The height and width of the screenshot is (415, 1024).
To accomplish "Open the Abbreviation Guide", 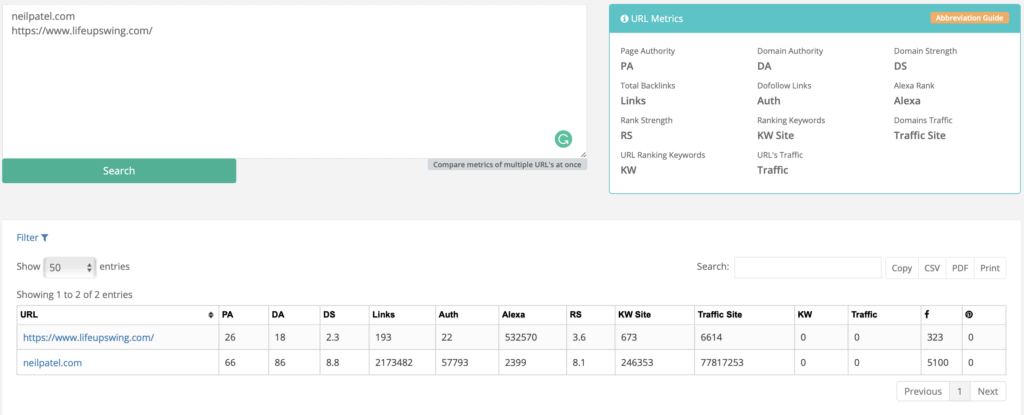I will (968, 18).
